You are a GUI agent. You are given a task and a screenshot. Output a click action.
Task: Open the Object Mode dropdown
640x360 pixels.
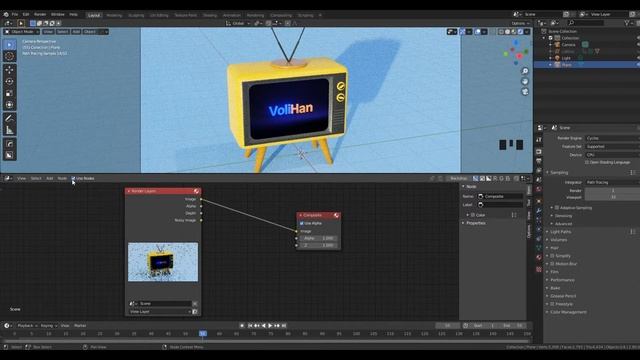(22, 31)
